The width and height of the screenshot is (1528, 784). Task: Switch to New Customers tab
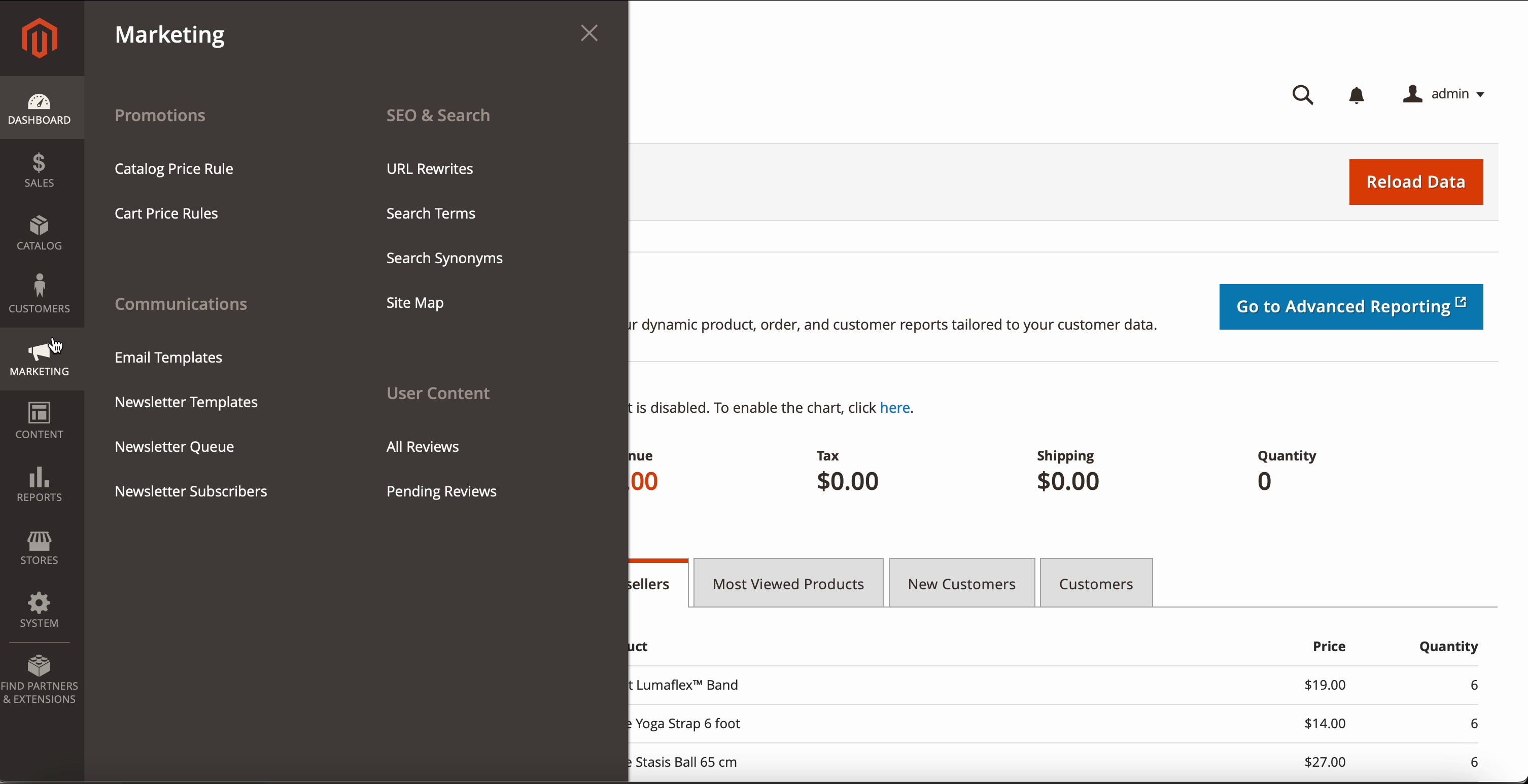pyautogui.click(x=961, y=584)
